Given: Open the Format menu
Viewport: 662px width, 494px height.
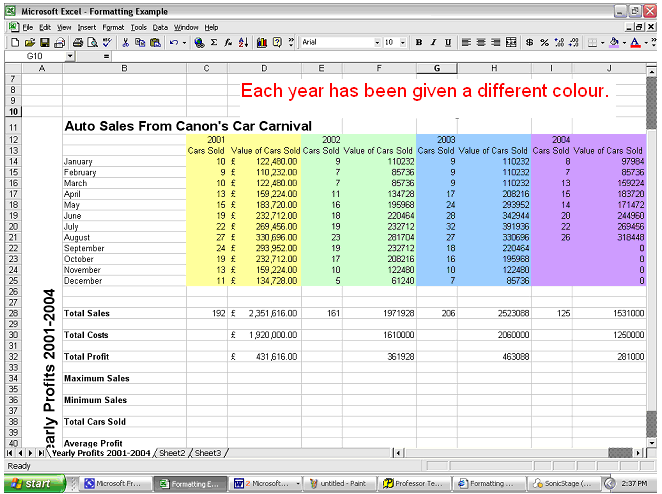Looking at the screenshot, I should [111, 27].
